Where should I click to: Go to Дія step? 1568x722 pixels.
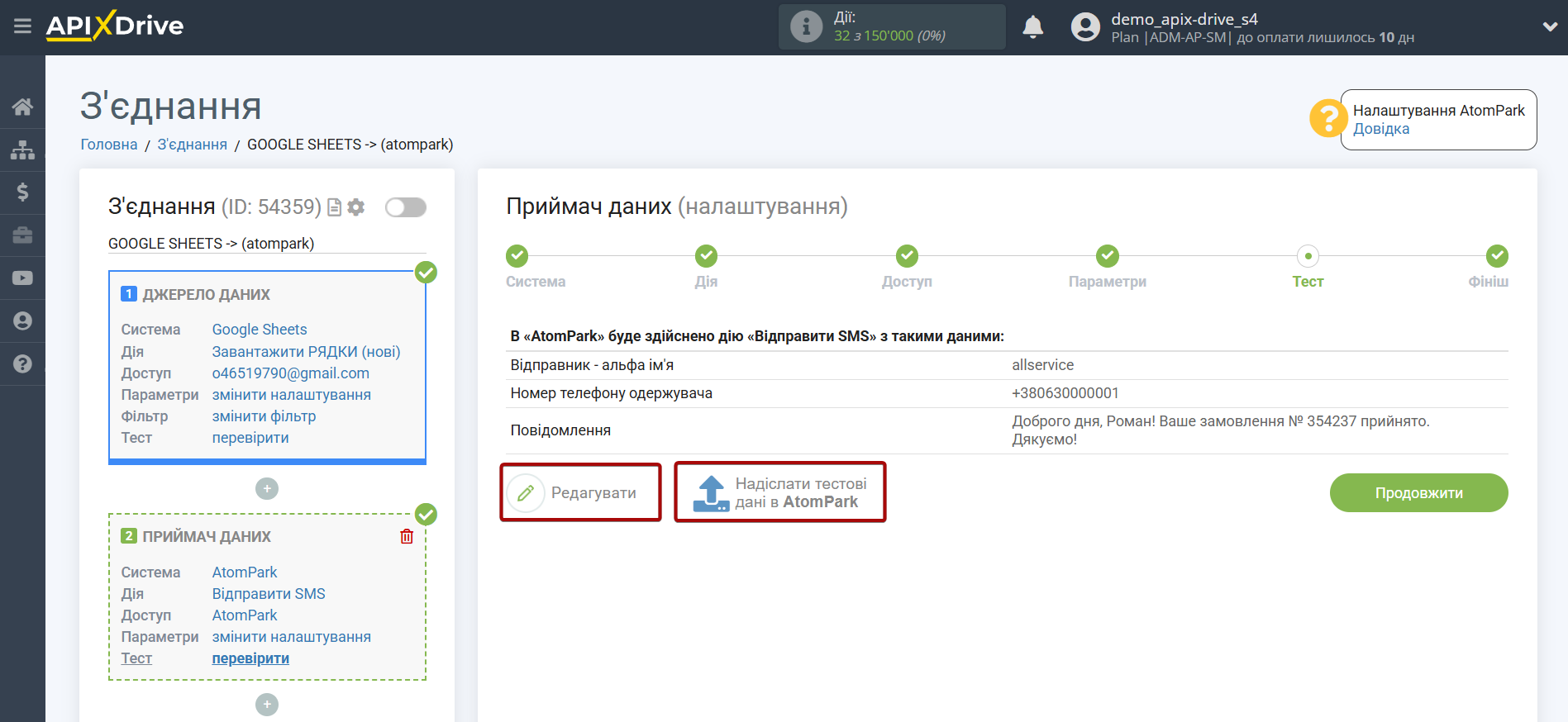[706, 256]
